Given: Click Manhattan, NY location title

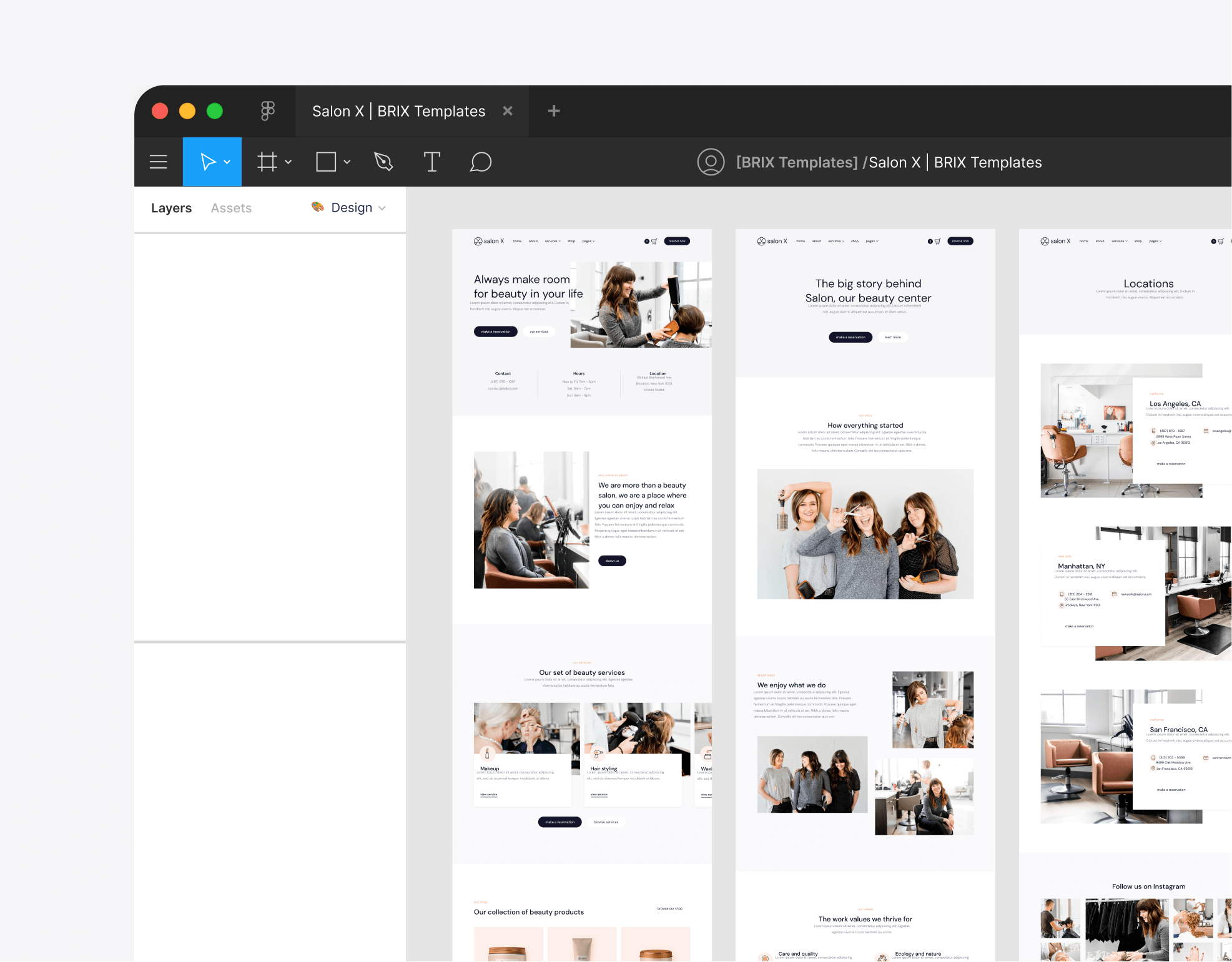Looking at the screenshot, I should (1082, 566).
